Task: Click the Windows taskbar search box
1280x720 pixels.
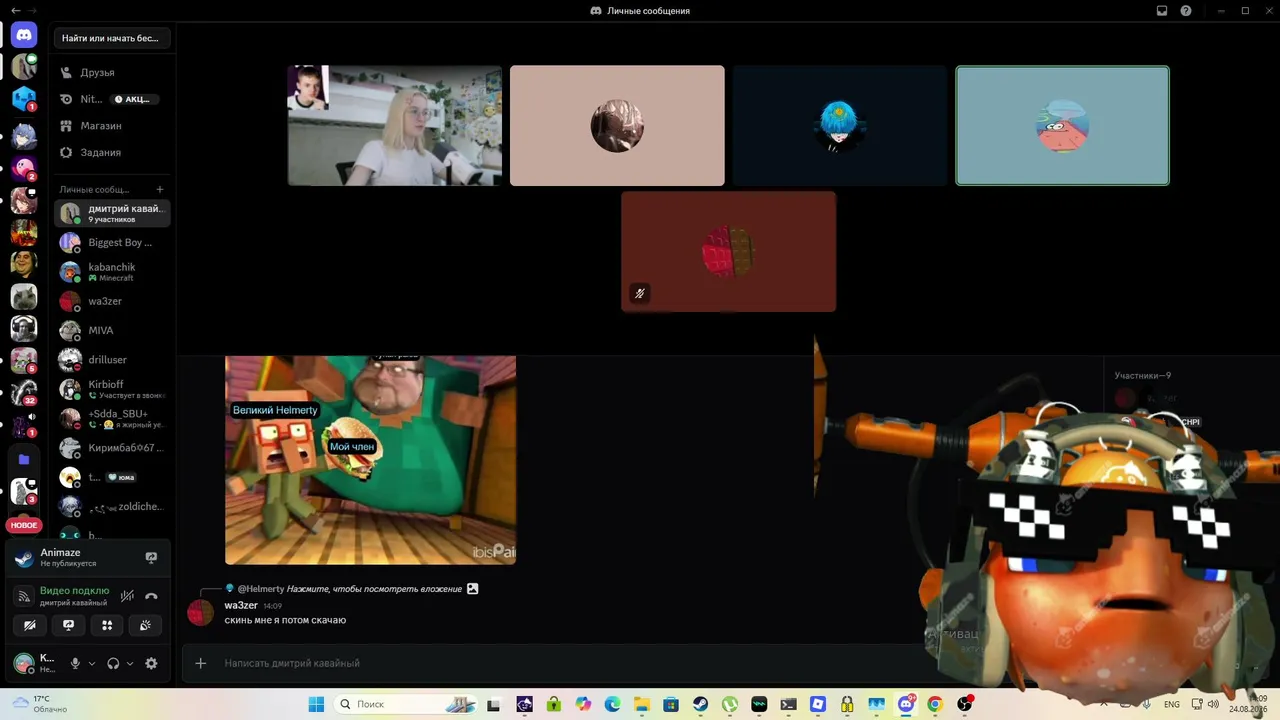Action: click(x=405, y=704)
